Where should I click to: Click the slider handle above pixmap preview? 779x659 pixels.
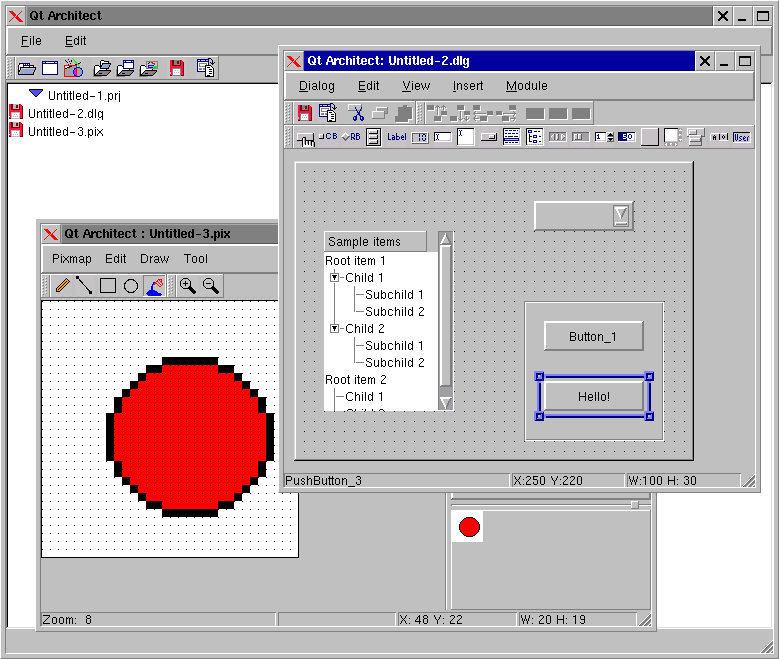point(634,505)
